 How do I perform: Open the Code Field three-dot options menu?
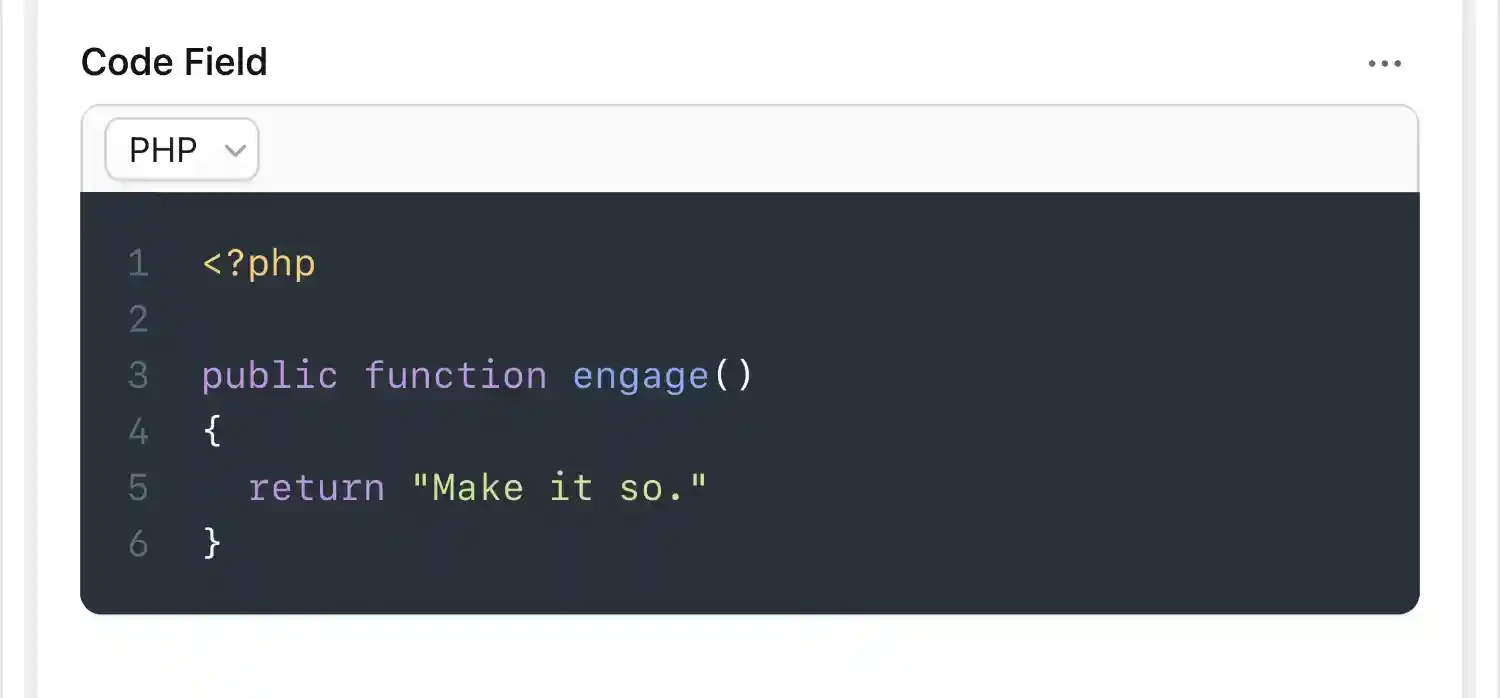(1384, 64)
